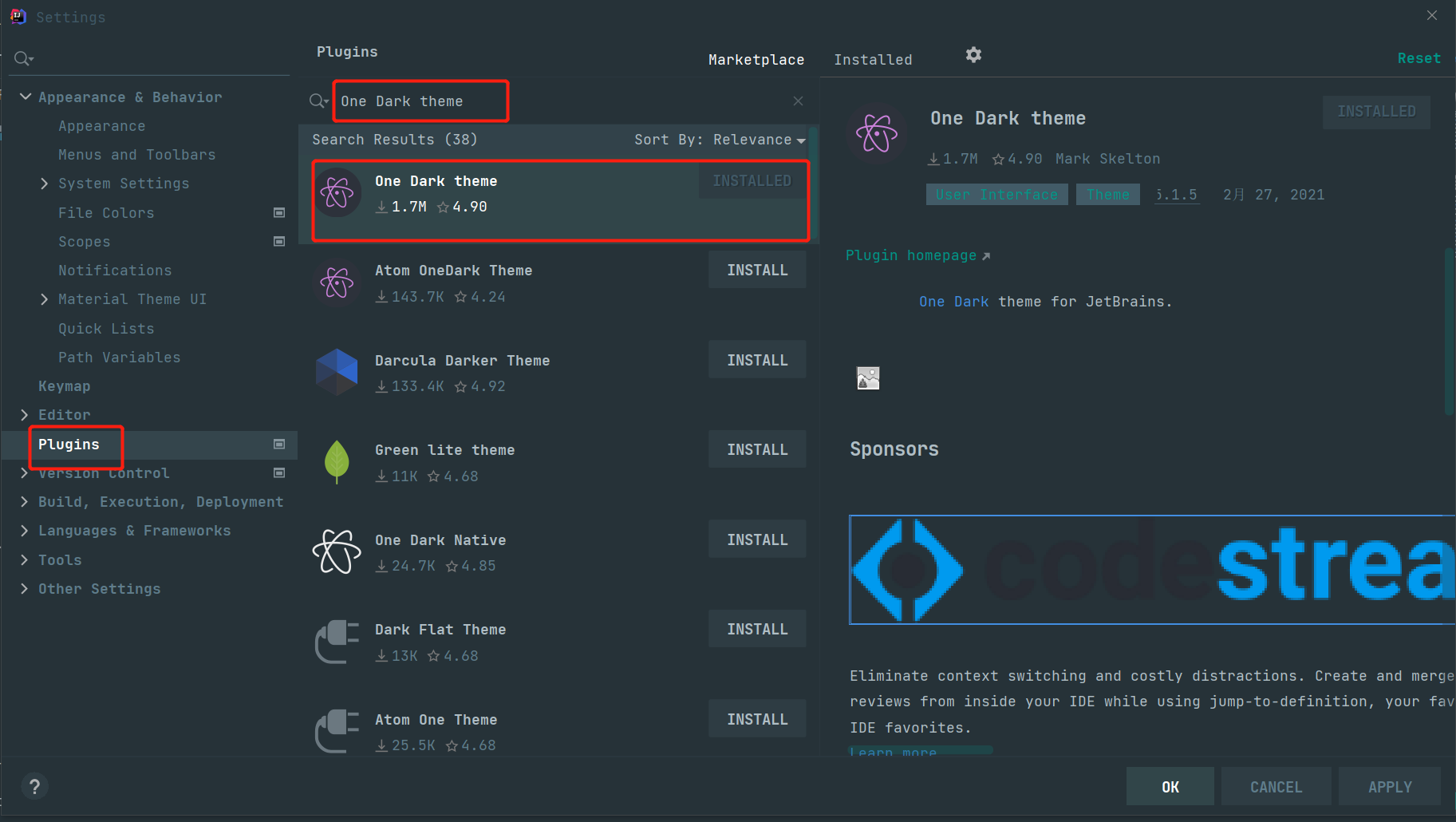This screenshot has height=822, width=1456.
Task: Open the plugins gear settings menu
Action: [973, 55]
